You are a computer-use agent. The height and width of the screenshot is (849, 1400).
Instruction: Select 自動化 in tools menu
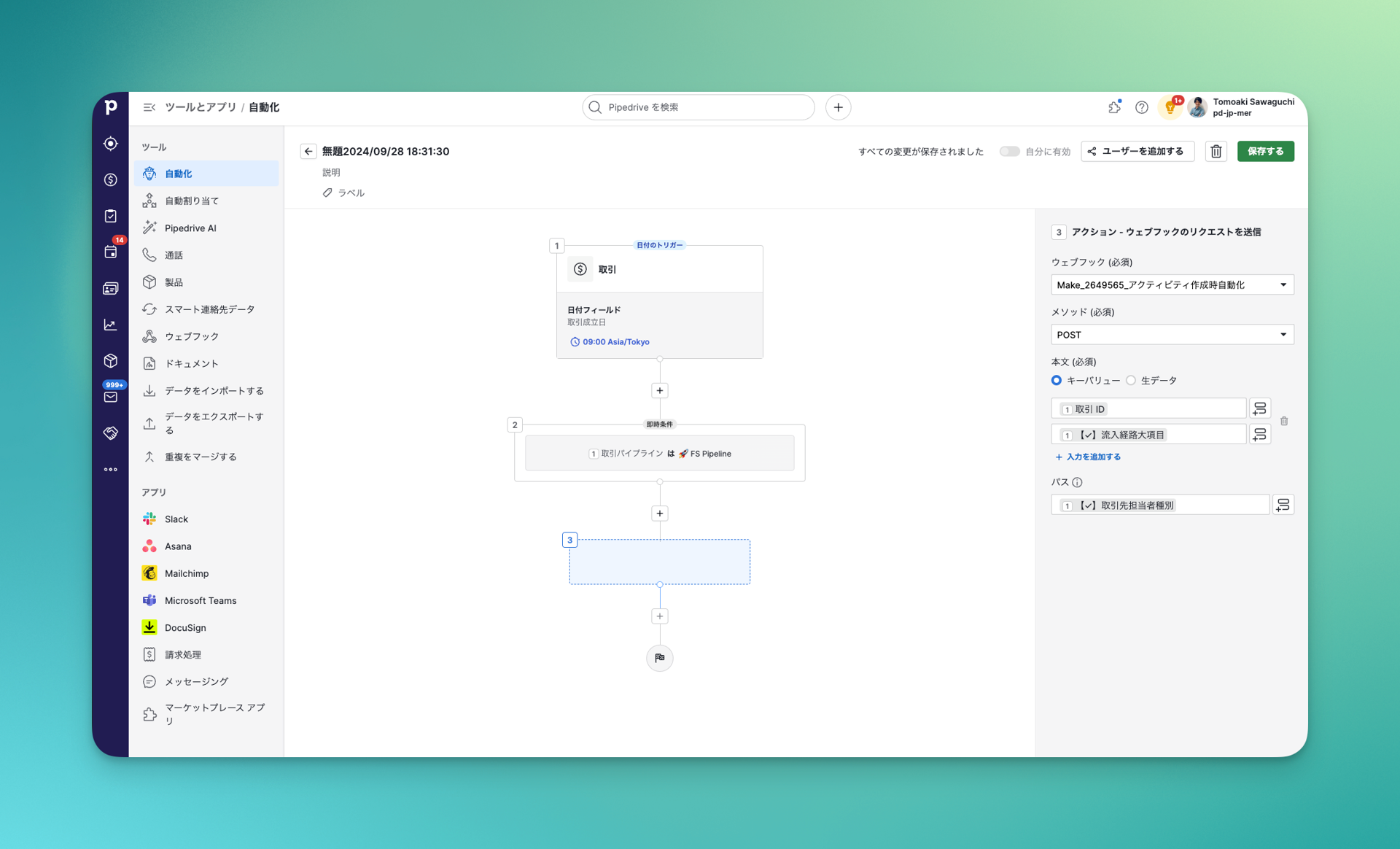pos(206,174)
